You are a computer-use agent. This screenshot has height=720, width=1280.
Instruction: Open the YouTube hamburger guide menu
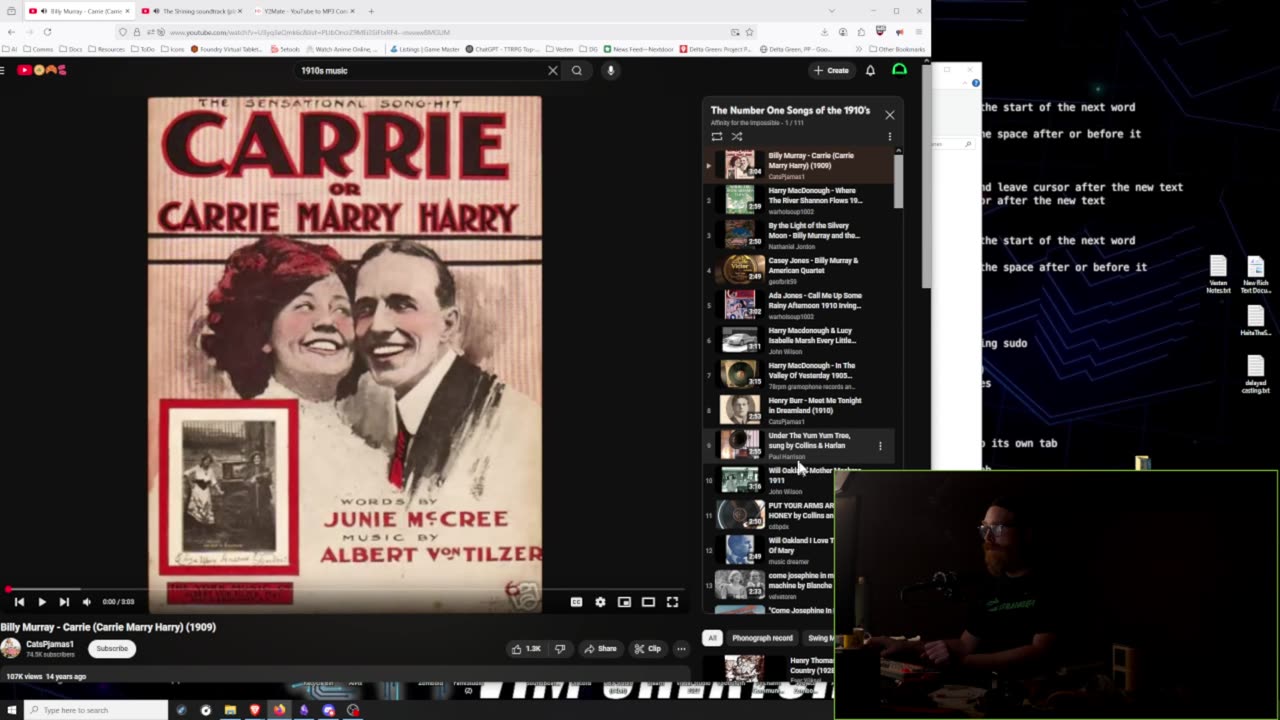pos(3,70)
